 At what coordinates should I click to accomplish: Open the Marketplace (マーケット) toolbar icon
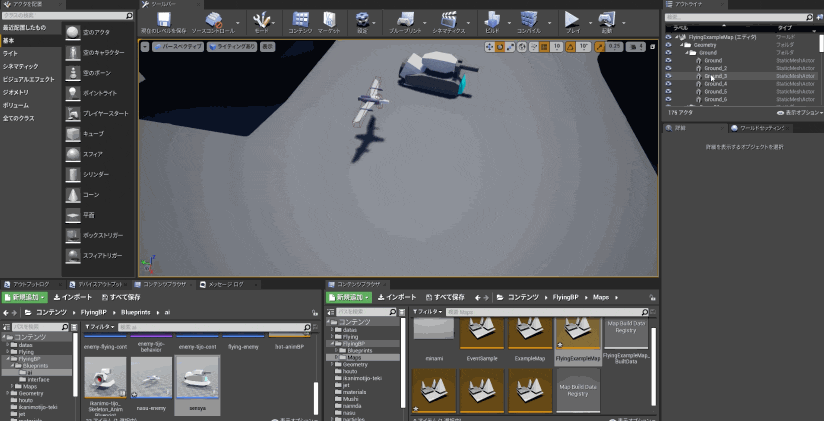pyautogui.click(x=329, y=23)
